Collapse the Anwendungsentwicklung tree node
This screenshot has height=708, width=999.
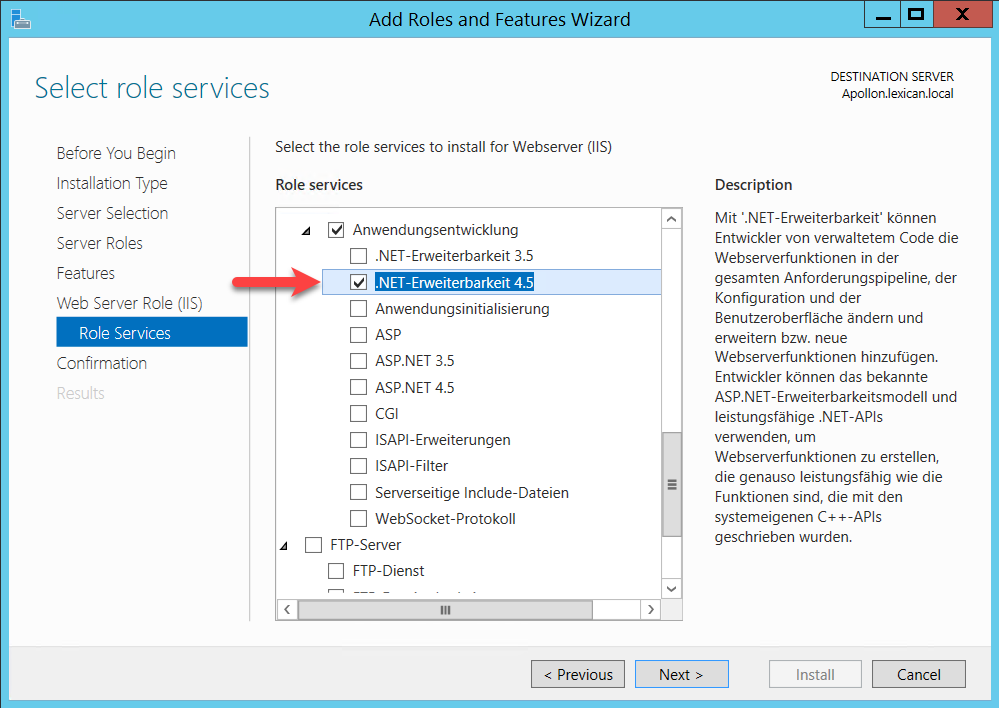[307, 231]
